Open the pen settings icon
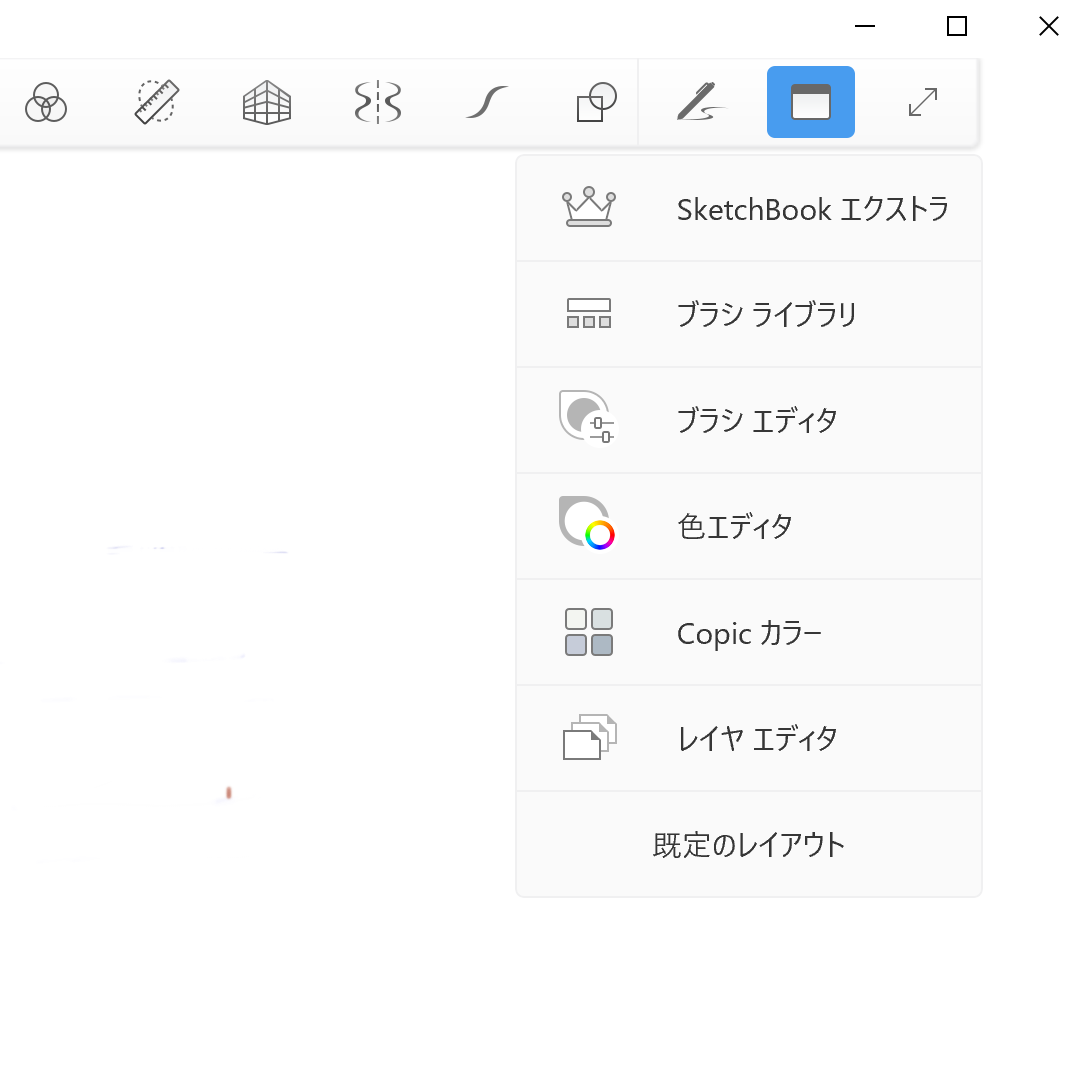The height and width of the screenshot is (1071, 1082). (x=701, y=102)
